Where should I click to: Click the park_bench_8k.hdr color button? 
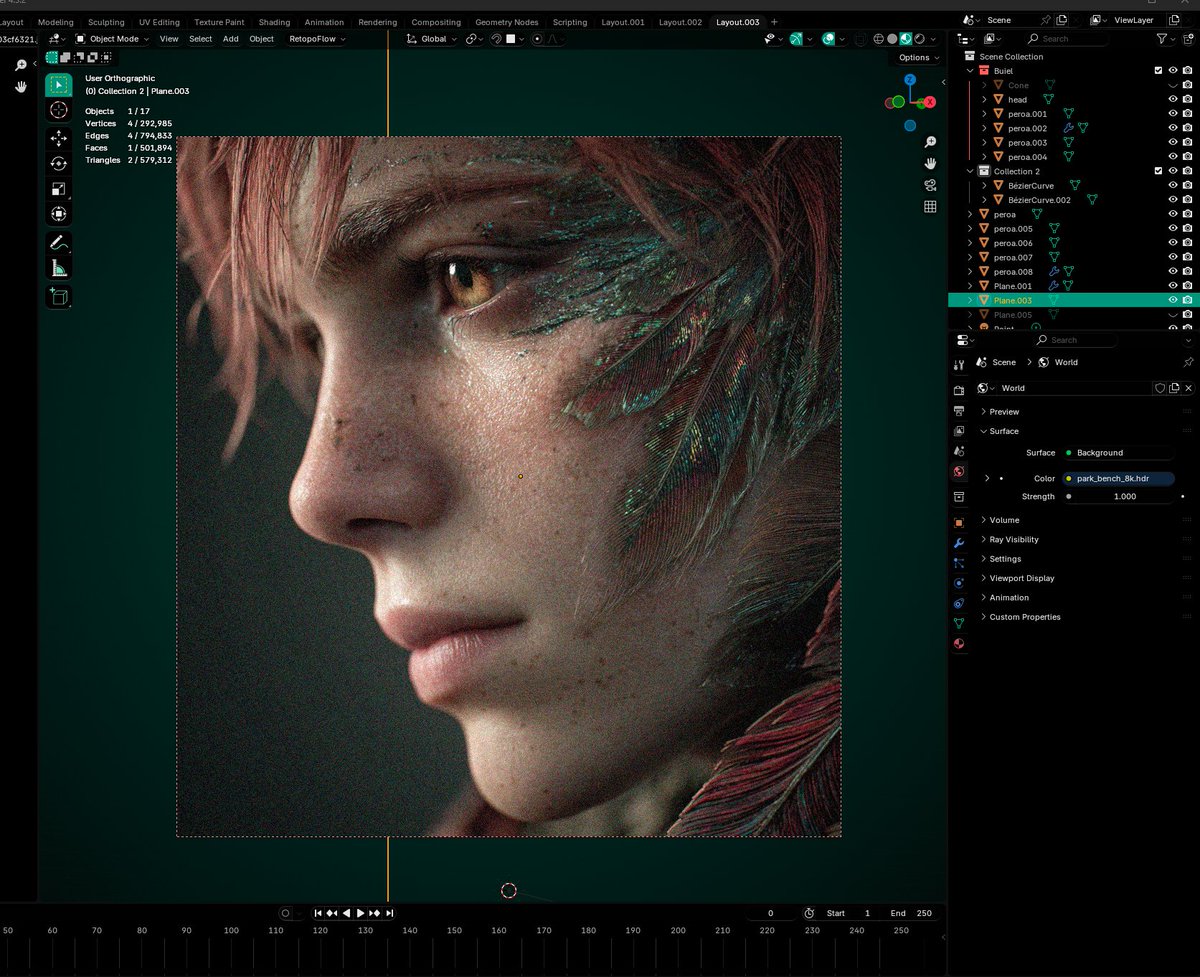1118,479
